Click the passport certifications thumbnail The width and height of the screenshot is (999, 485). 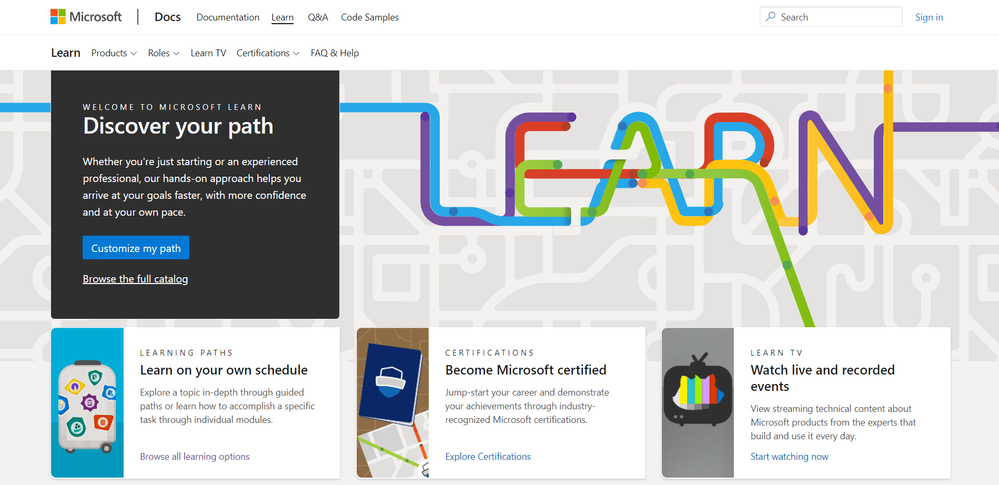click(392, 403)
